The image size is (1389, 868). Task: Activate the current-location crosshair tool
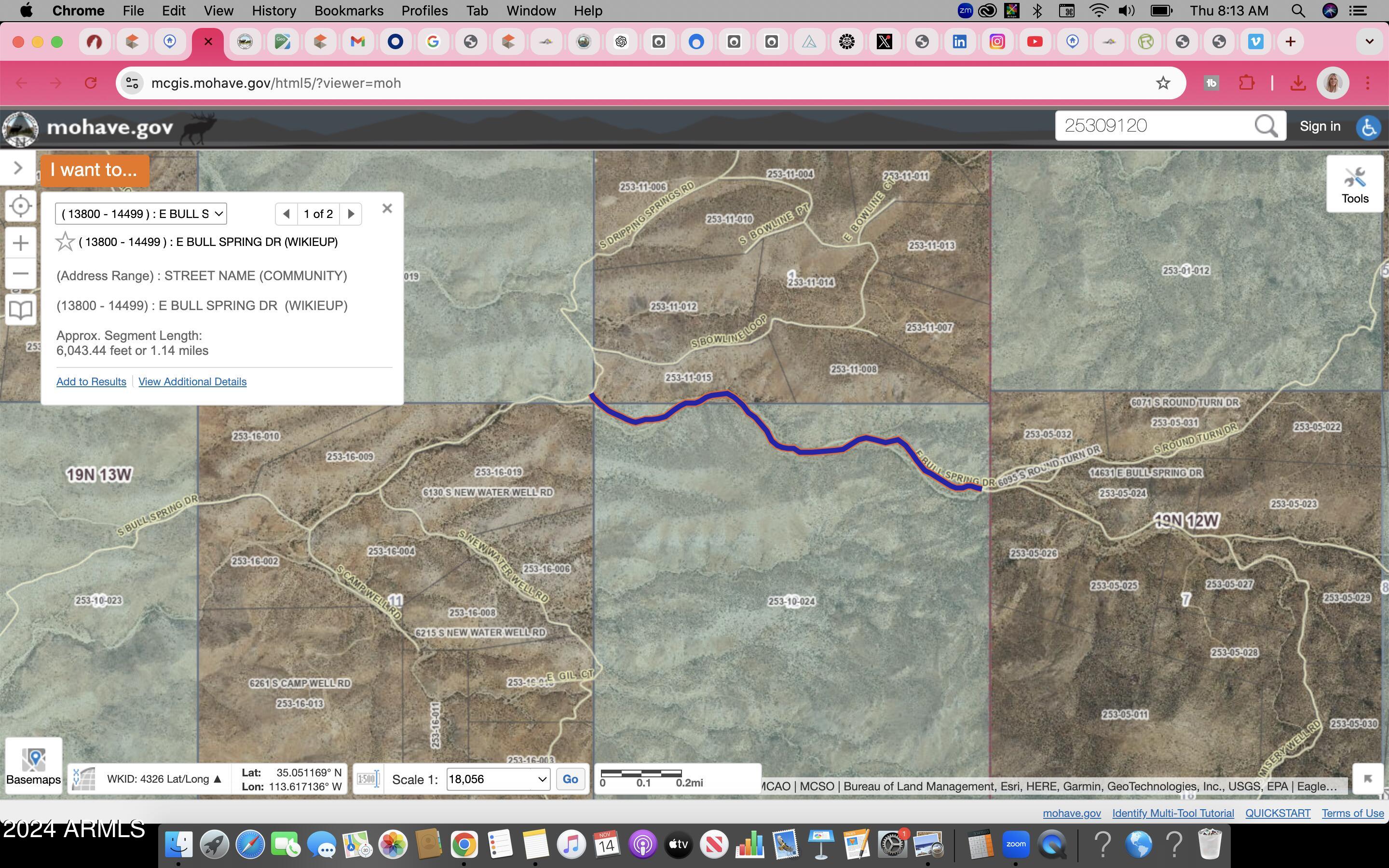pyautogui.click(x=21, y=205)
